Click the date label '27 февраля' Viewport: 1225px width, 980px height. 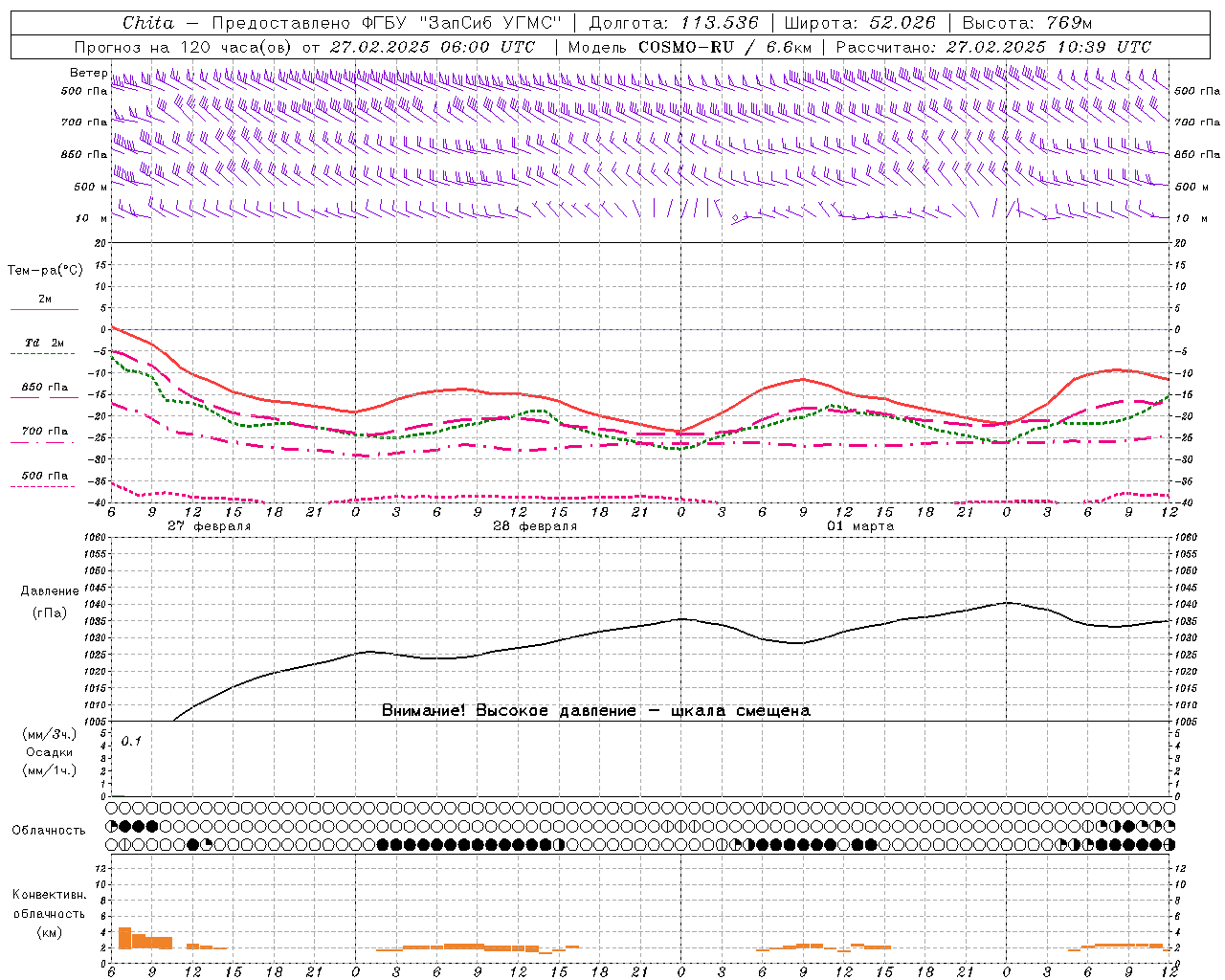(x=209, y=526)
